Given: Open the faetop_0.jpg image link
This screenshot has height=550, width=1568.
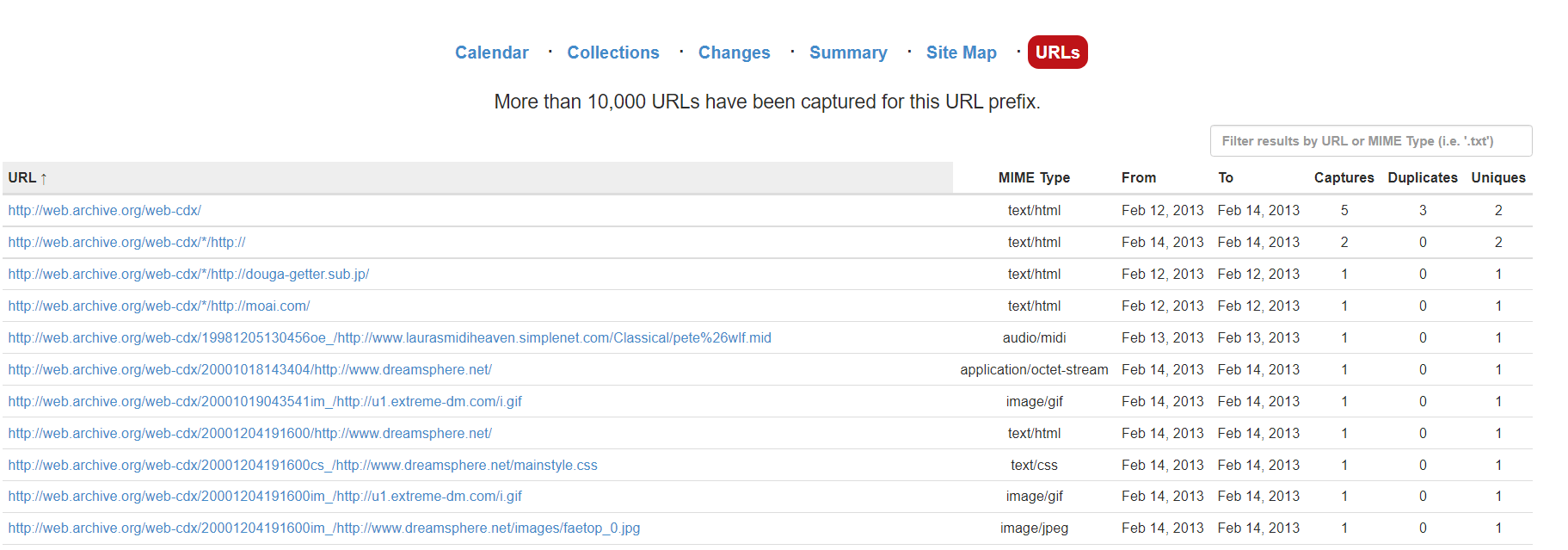Looking at the screenshot, I should click(324, 528).
